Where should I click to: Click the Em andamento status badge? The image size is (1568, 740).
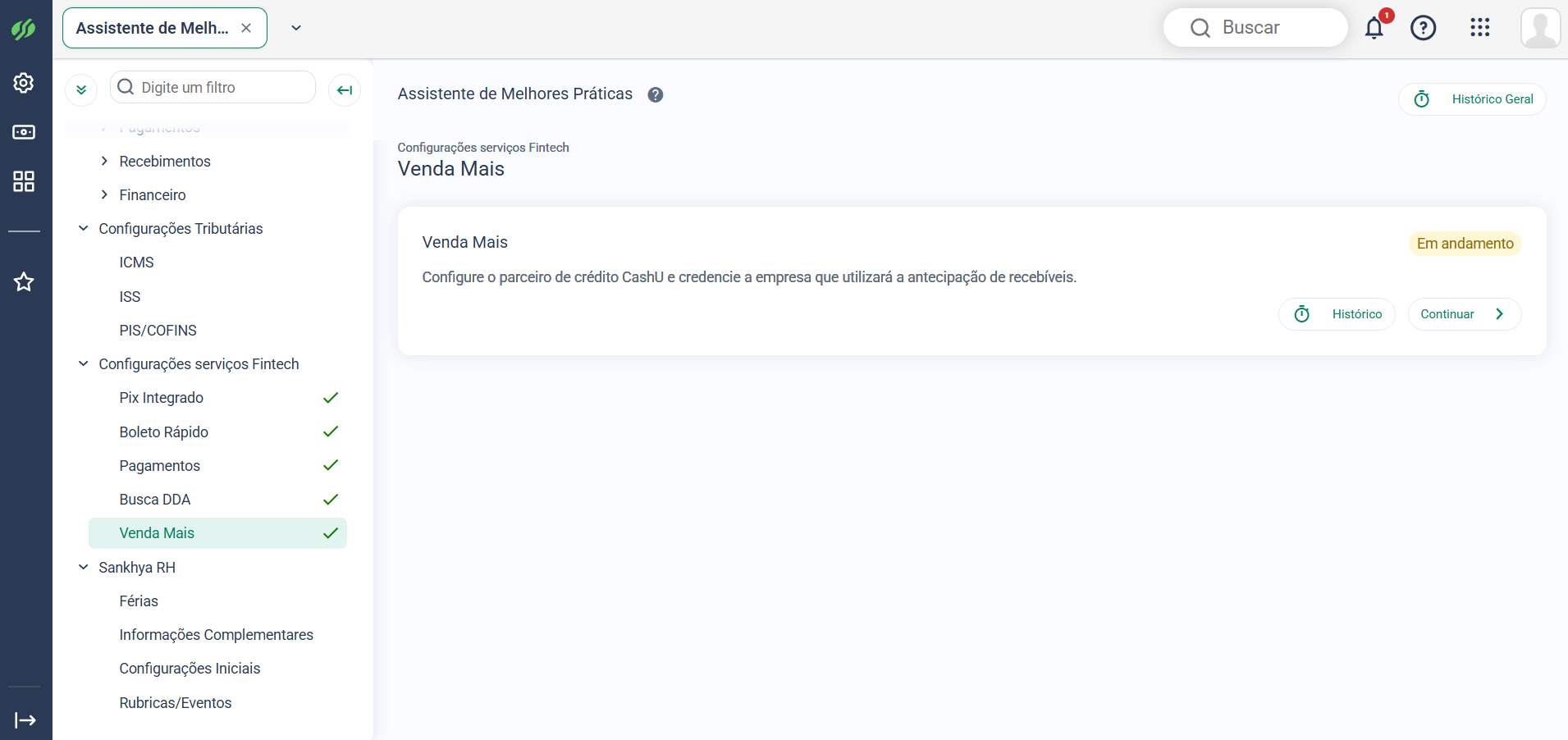(1465, 244)
